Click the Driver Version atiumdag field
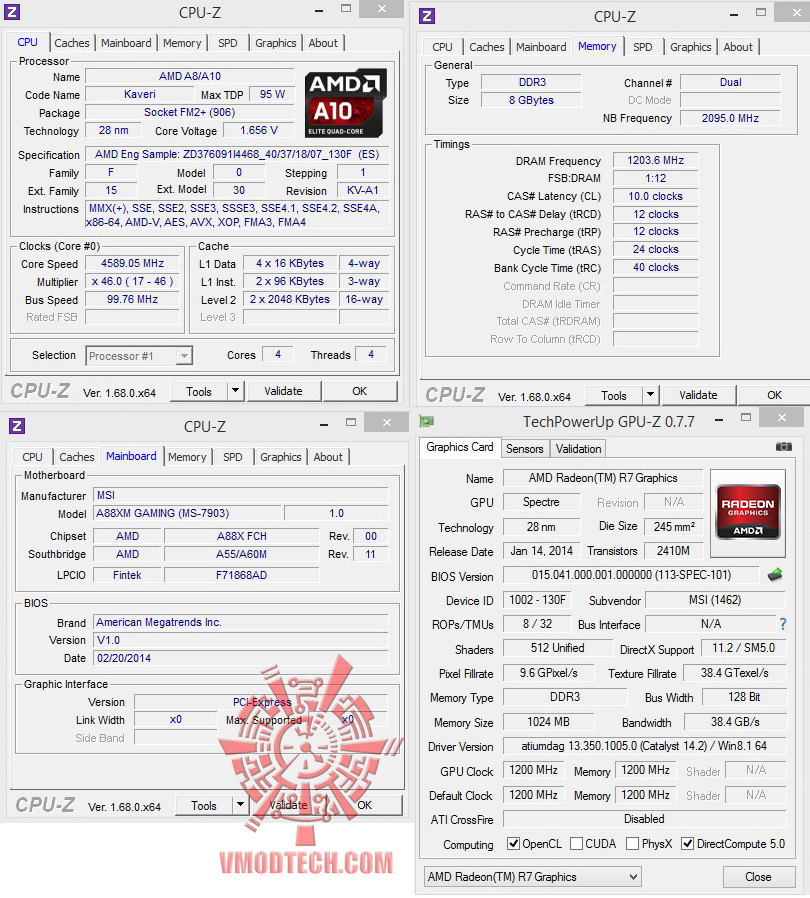Screen dimensions: 810x898 [644, 746]
